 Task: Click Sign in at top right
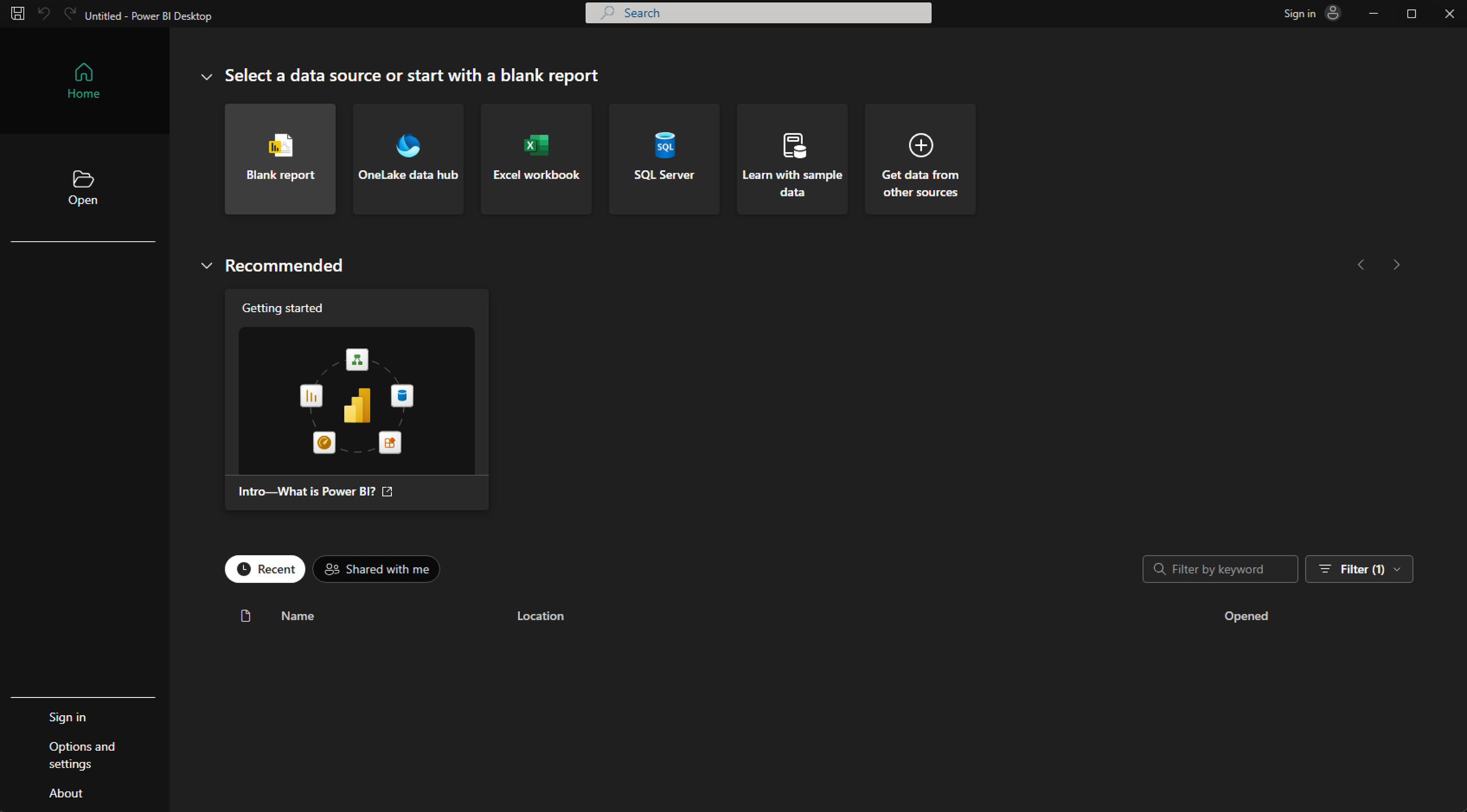click(x=1300, y=13)
